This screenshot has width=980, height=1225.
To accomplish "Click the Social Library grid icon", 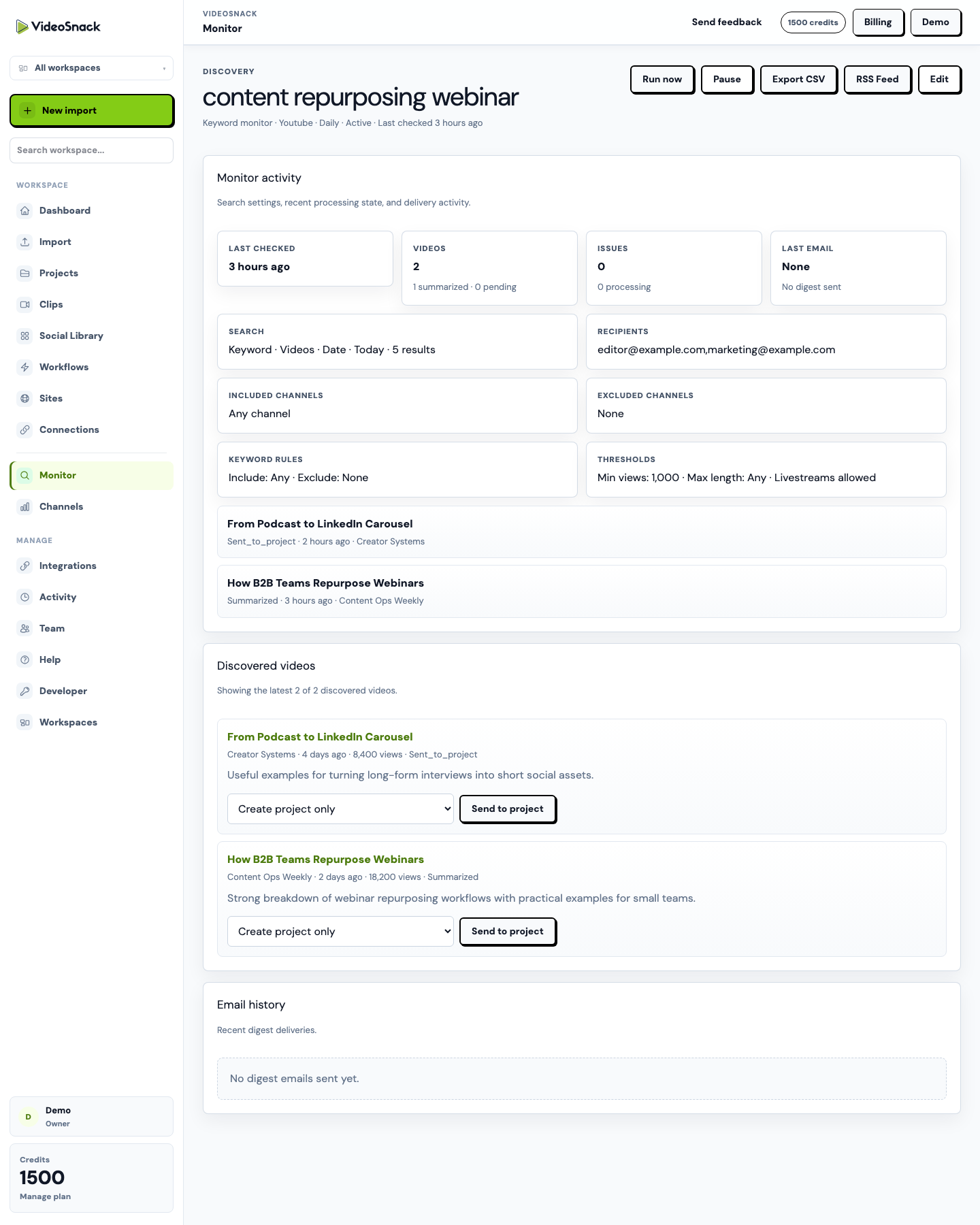I will (x=24, y=336).
